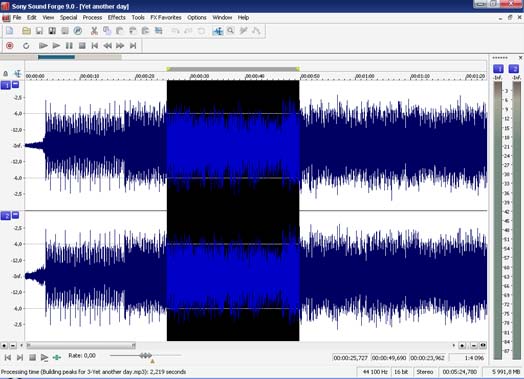Open the Options menu
524x379 pixels.
196,18
